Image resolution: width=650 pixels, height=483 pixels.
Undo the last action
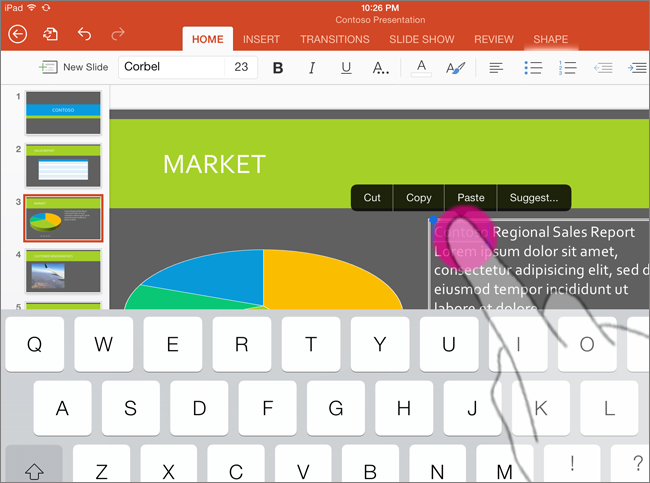tap(84, 34)
